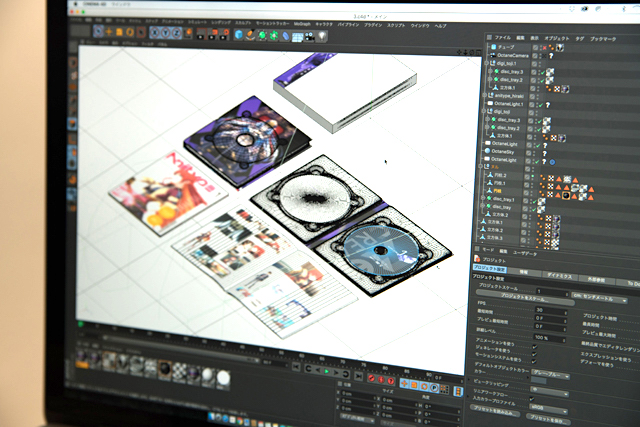Image resolution: width=640 pixels, height=427 pixels.
Task: Click the 100 % level of detail field
Action: (x=550, y=337)
